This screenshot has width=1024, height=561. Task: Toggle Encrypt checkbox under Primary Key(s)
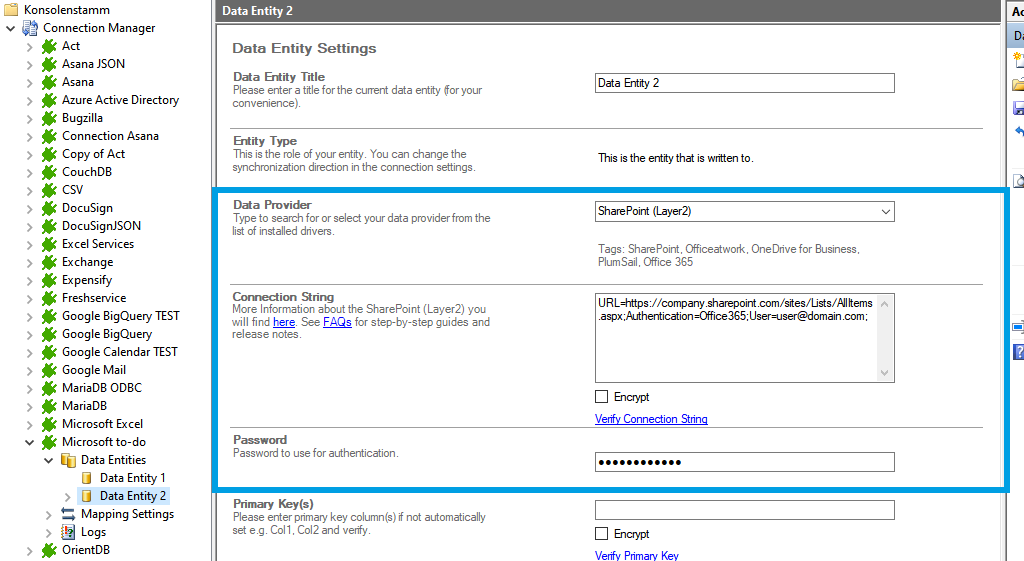pos(602,534)
